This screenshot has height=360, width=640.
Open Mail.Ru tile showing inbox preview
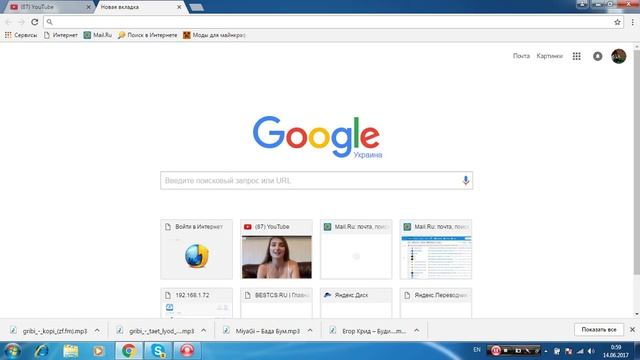point(436,249)
